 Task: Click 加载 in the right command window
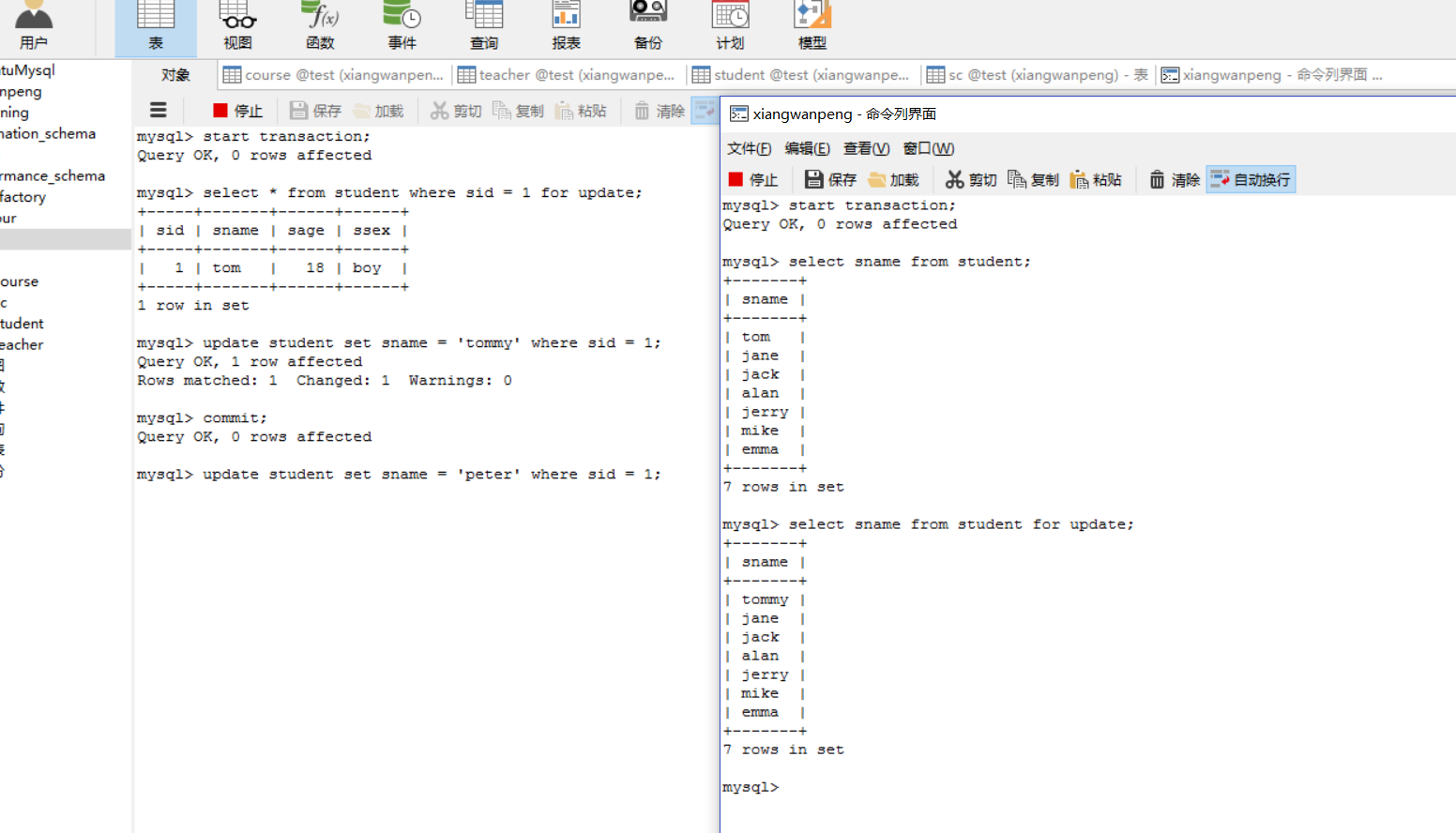pos(893,179)
